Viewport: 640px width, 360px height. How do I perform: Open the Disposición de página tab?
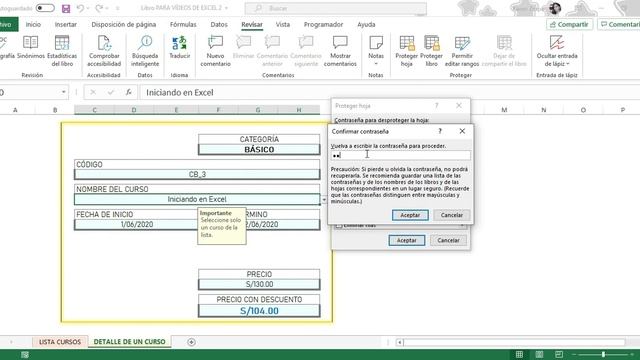[x=124, y=24]
